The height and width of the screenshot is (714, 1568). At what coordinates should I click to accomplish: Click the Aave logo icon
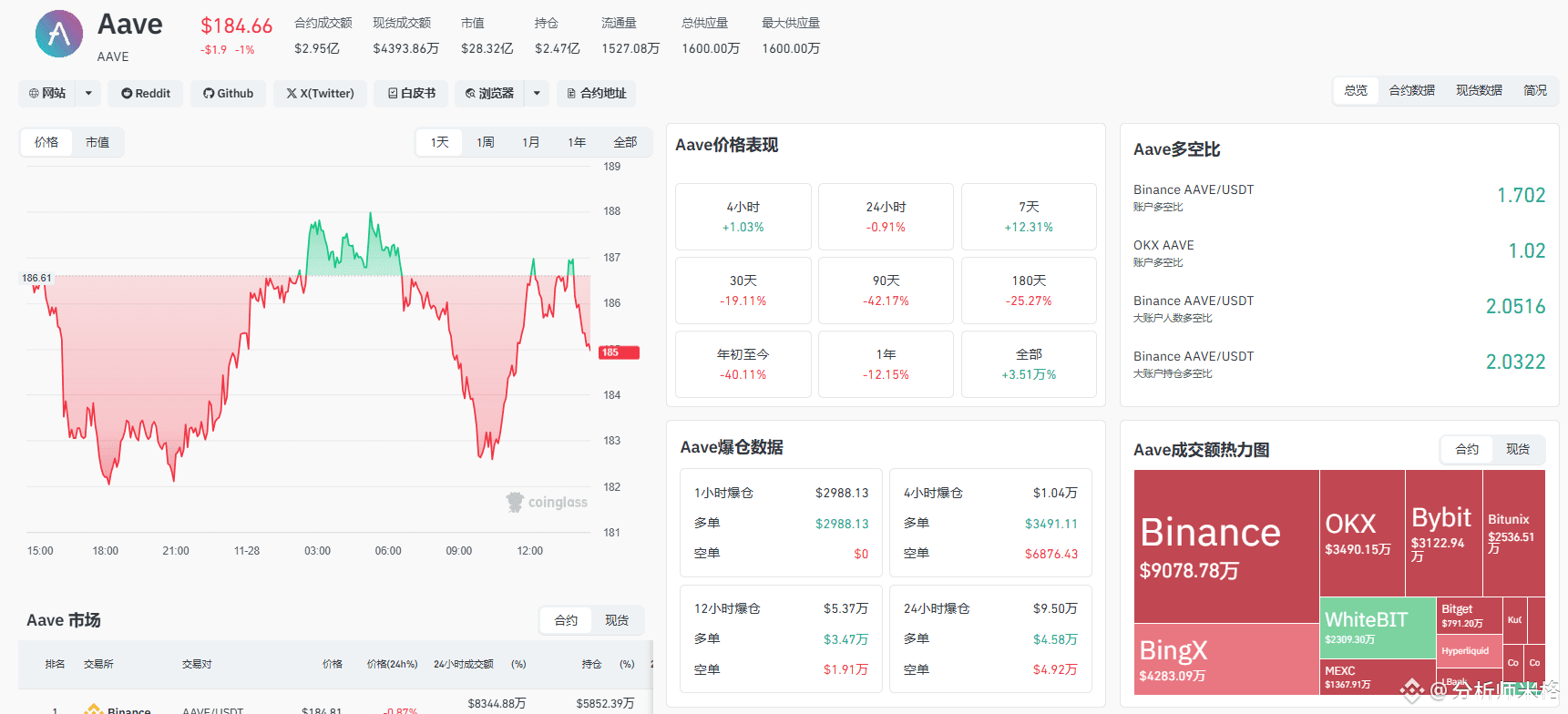(59, 35)
